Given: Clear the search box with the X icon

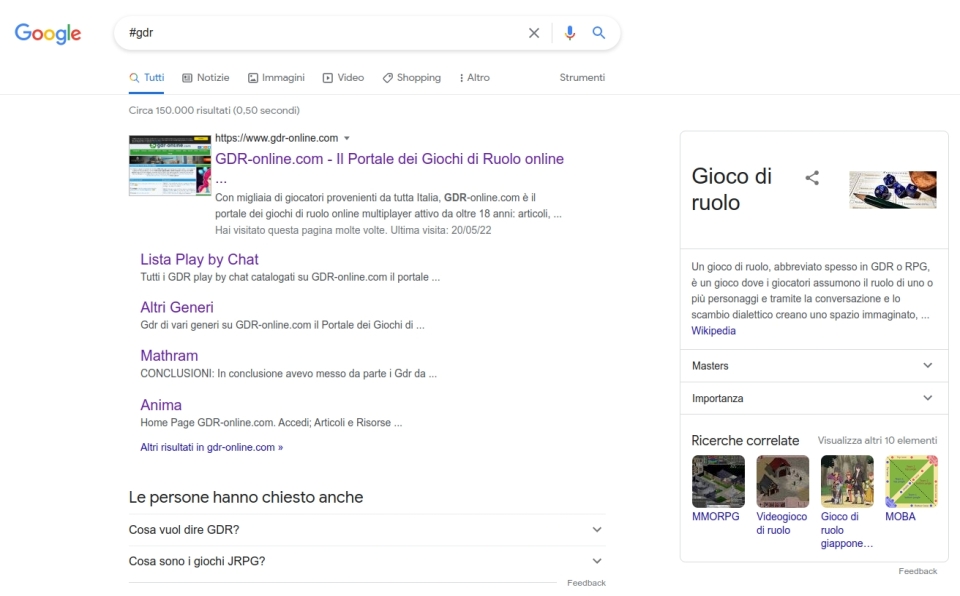Looking at the screenshot, I should click(534, 33).
